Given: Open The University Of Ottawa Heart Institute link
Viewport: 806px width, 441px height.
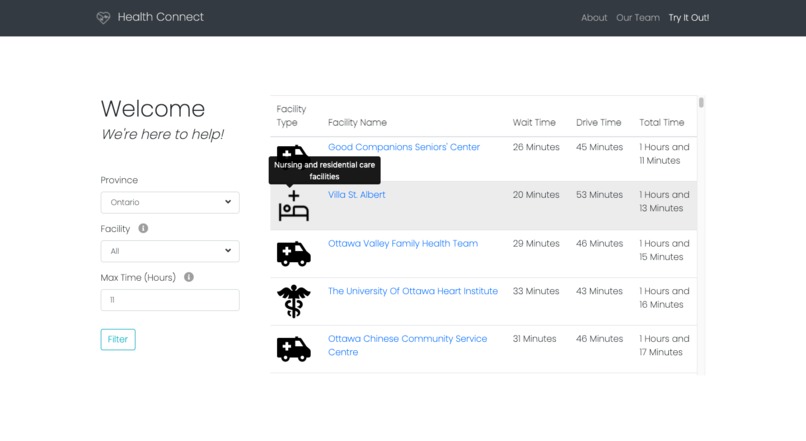Looking at the screenshot, I should [413, 291].
